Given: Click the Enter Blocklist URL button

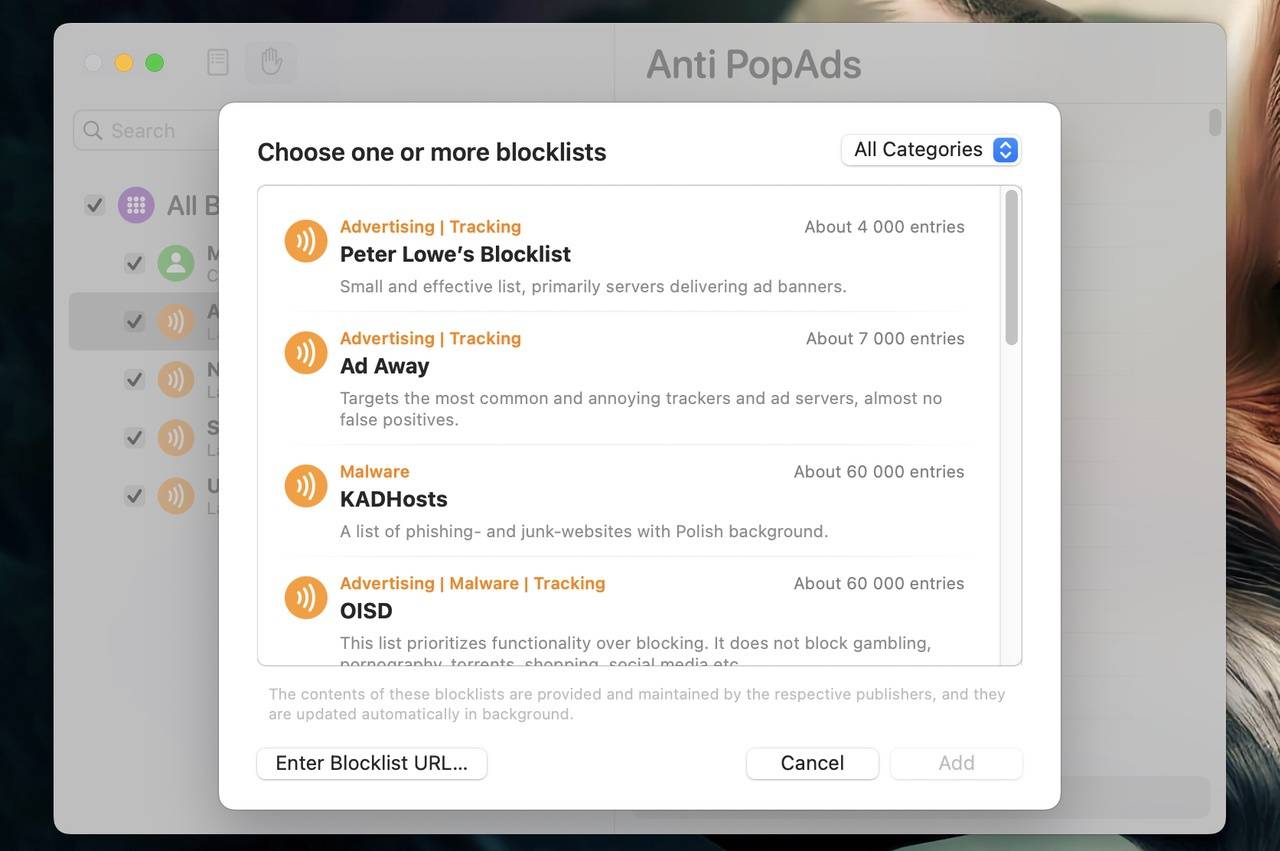Looking at the screenshot, I should pos(372,763).
